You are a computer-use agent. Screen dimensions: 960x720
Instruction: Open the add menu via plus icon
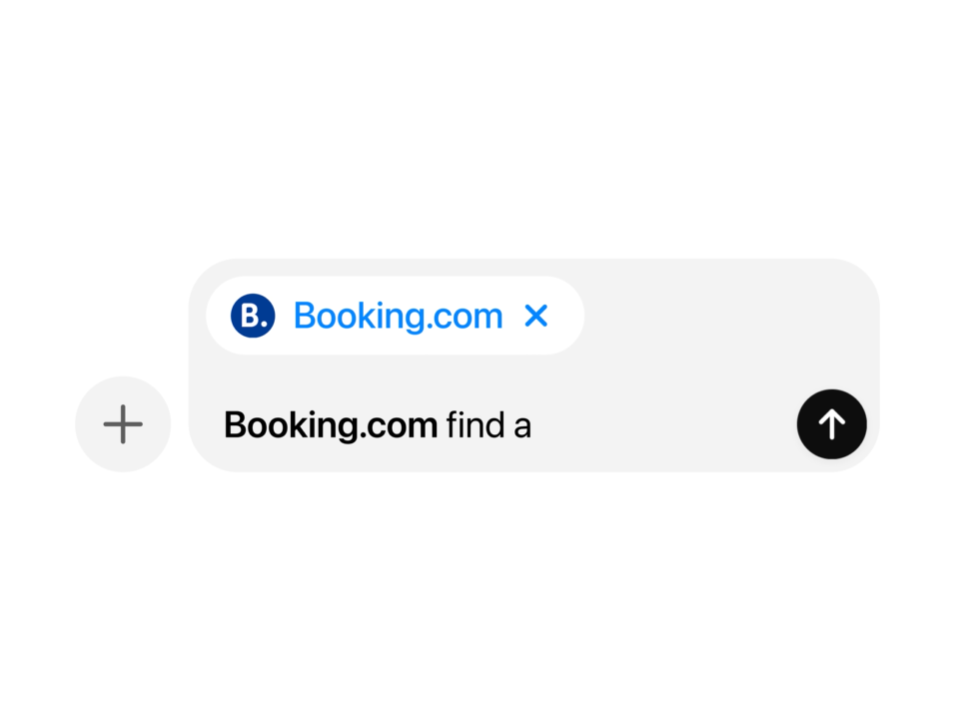[x=123, y=424]
